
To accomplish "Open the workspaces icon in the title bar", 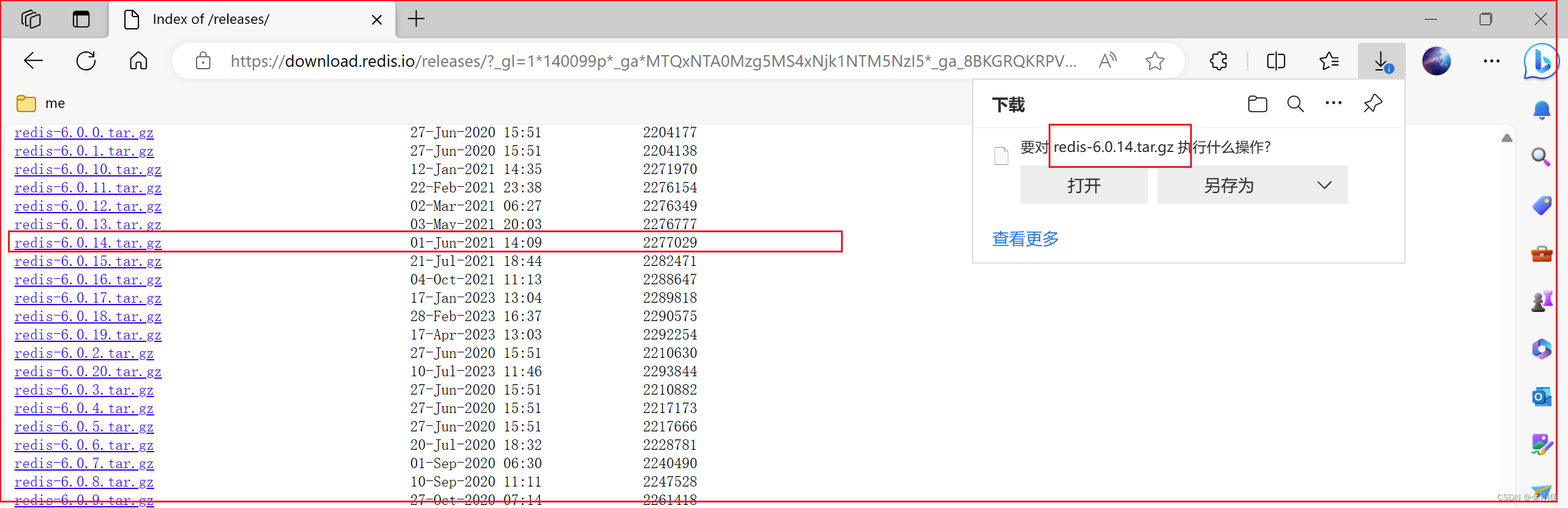I will click(31, 19).
